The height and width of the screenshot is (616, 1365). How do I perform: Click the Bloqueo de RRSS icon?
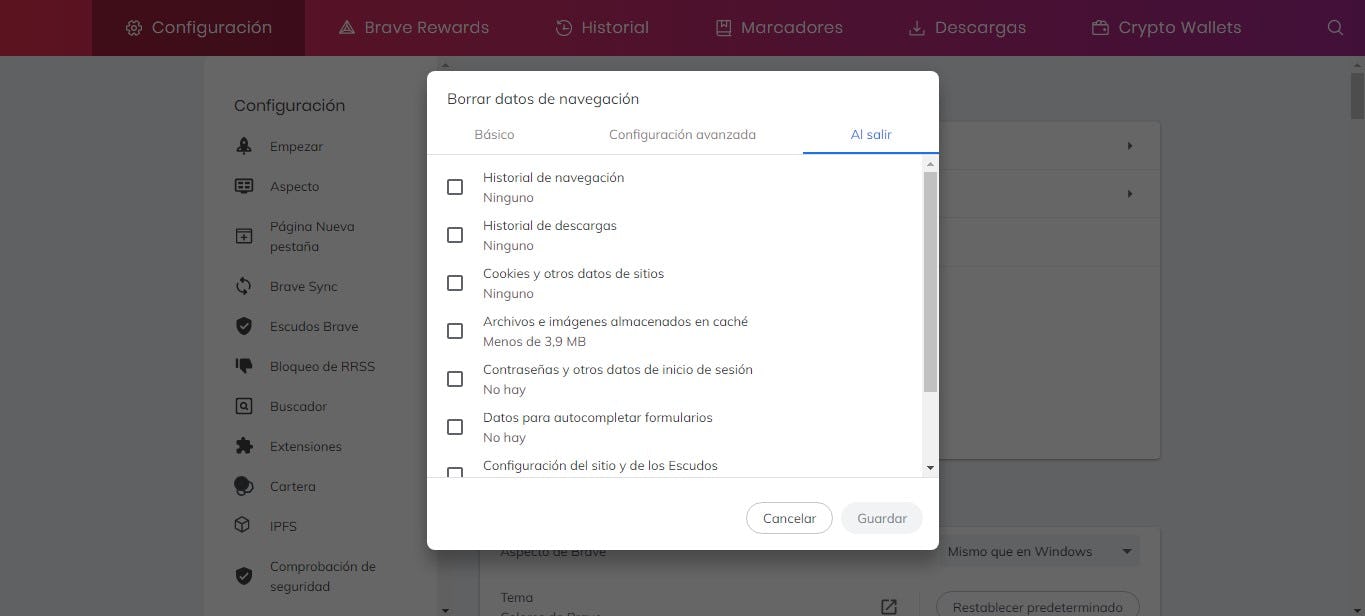tap(243, 366)
